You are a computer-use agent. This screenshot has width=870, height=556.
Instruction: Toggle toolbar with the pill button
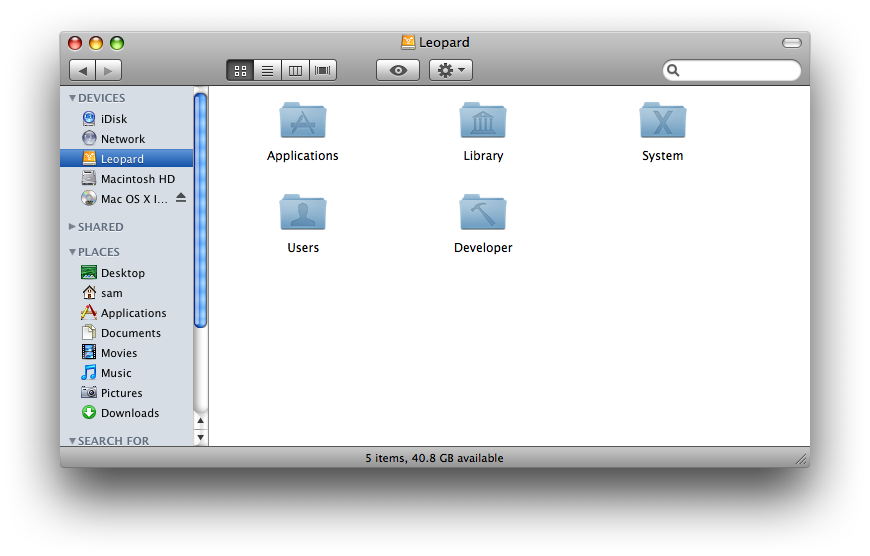coord(792,43)
